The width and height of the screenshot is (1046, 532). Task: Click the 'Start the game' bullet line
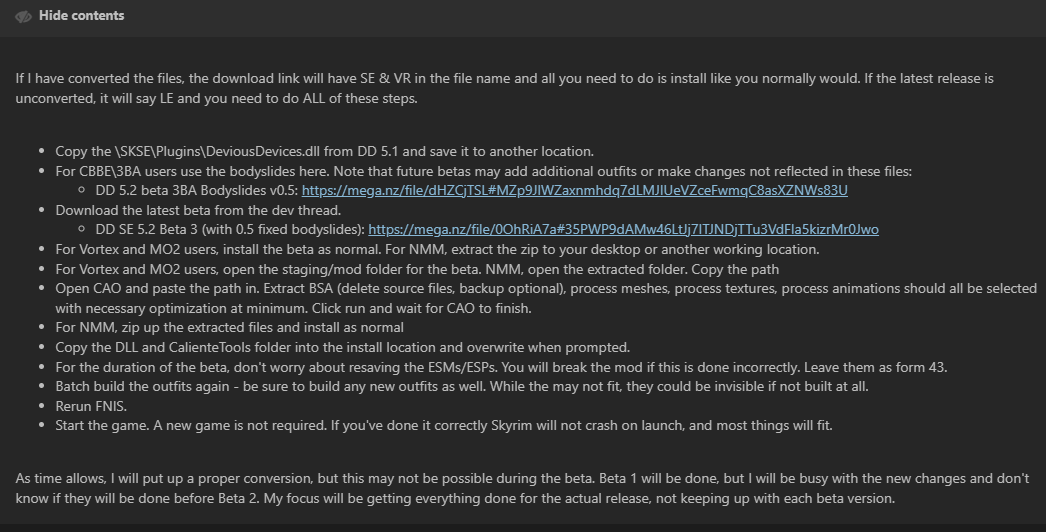coord(444,426)
